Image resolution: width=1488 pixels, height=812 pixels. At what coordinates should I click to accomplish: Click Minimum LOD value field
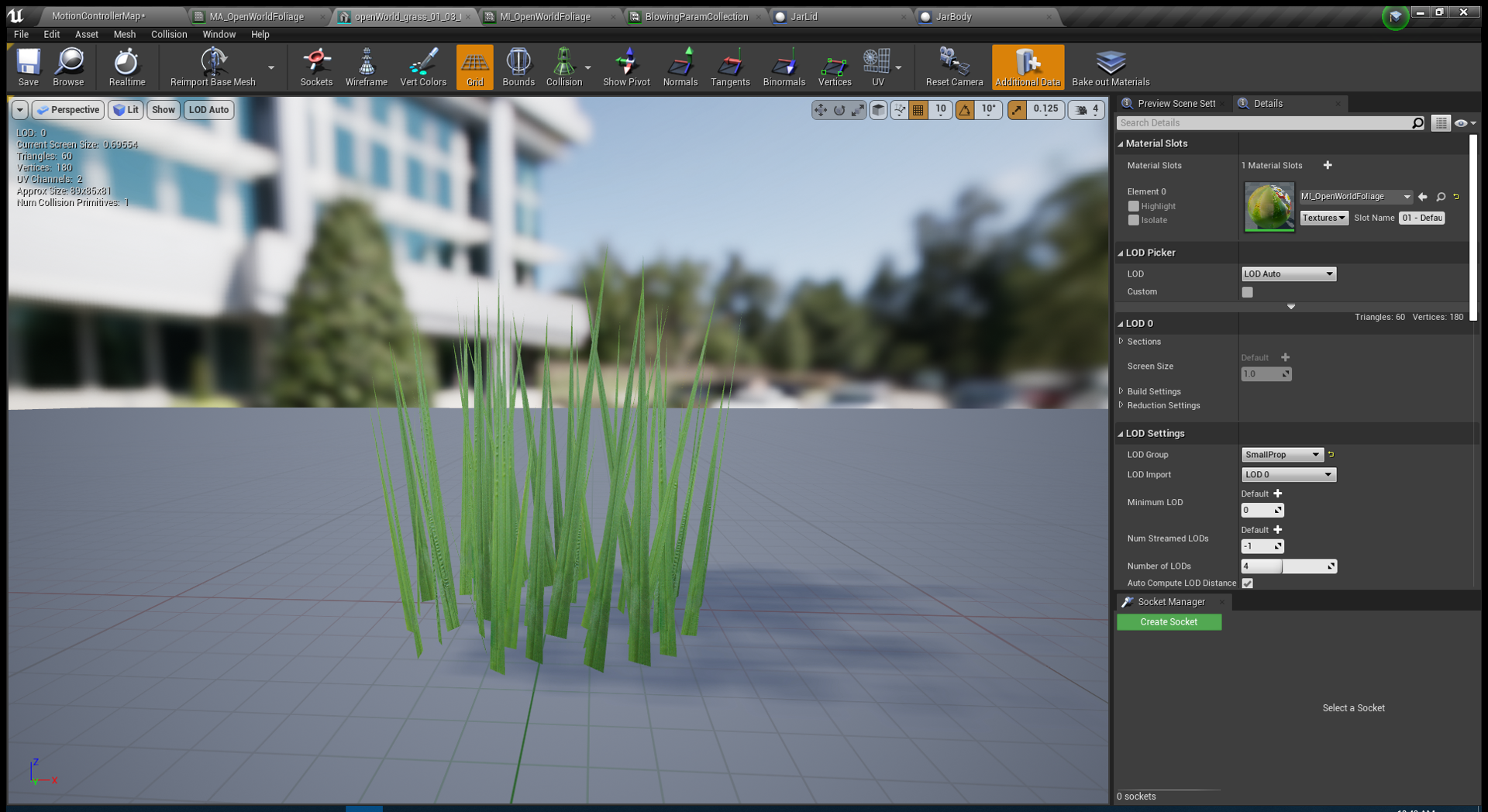1262,510
